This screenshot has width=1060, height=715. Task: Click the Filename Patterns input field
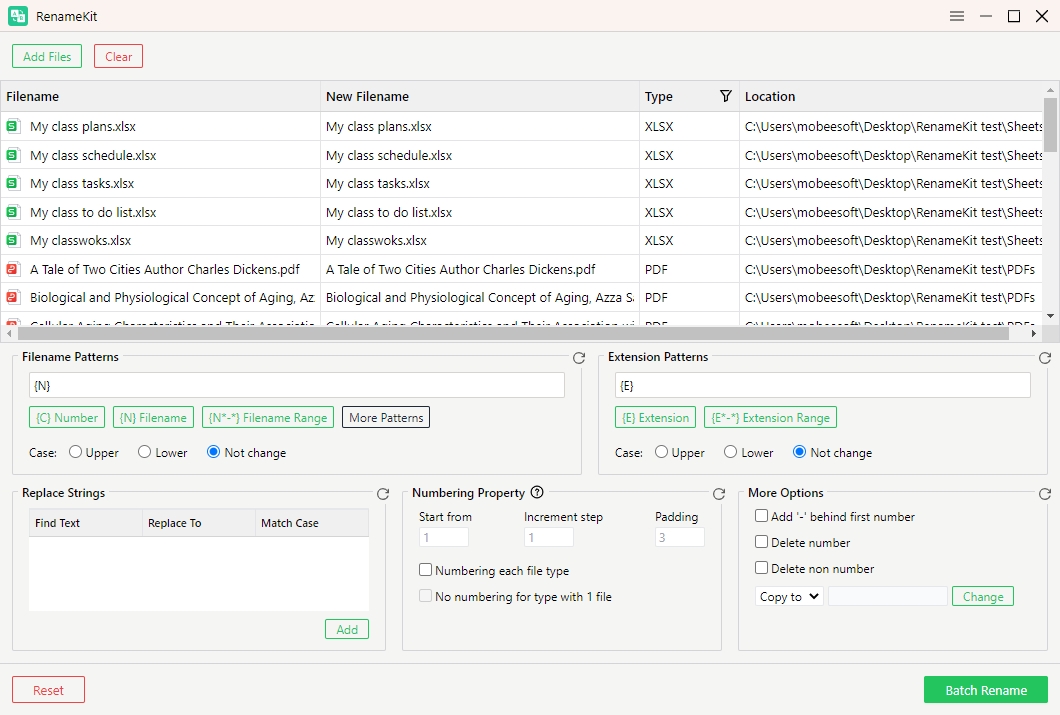[297, 385]
